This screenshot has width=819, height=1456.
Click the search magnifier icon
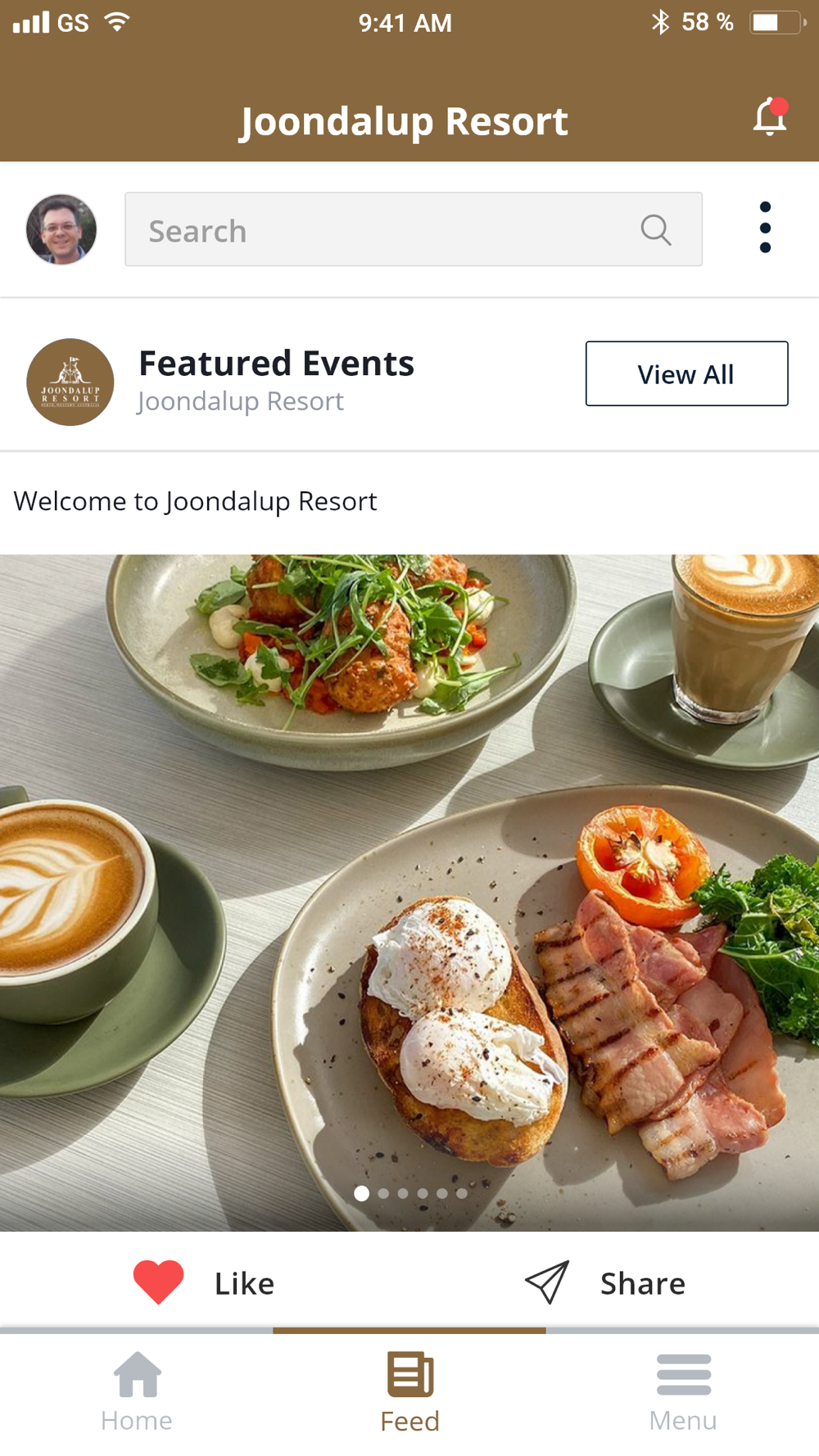click(656, 230)
